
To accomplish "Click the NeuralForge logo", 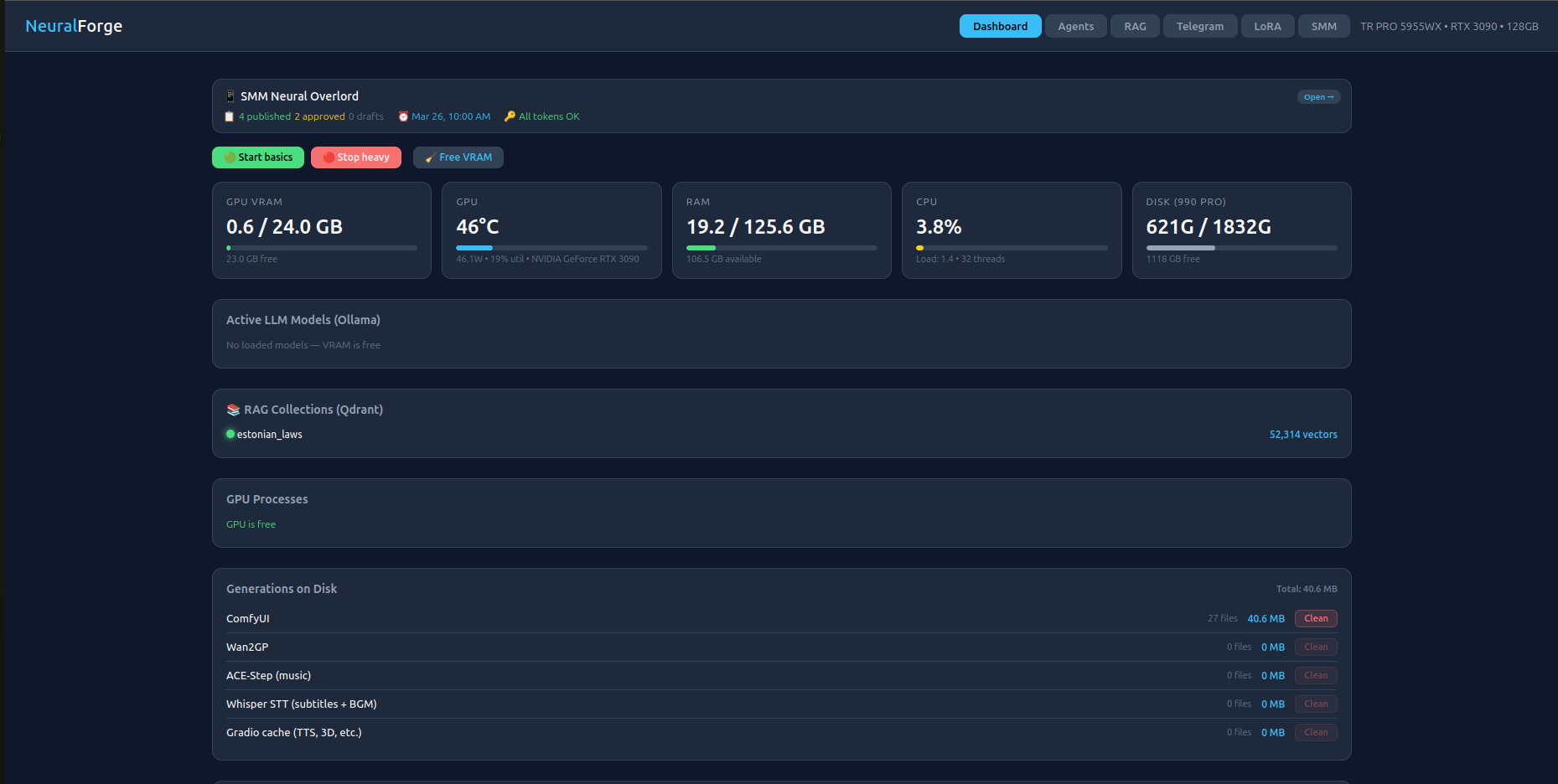I will click(74, 26).
